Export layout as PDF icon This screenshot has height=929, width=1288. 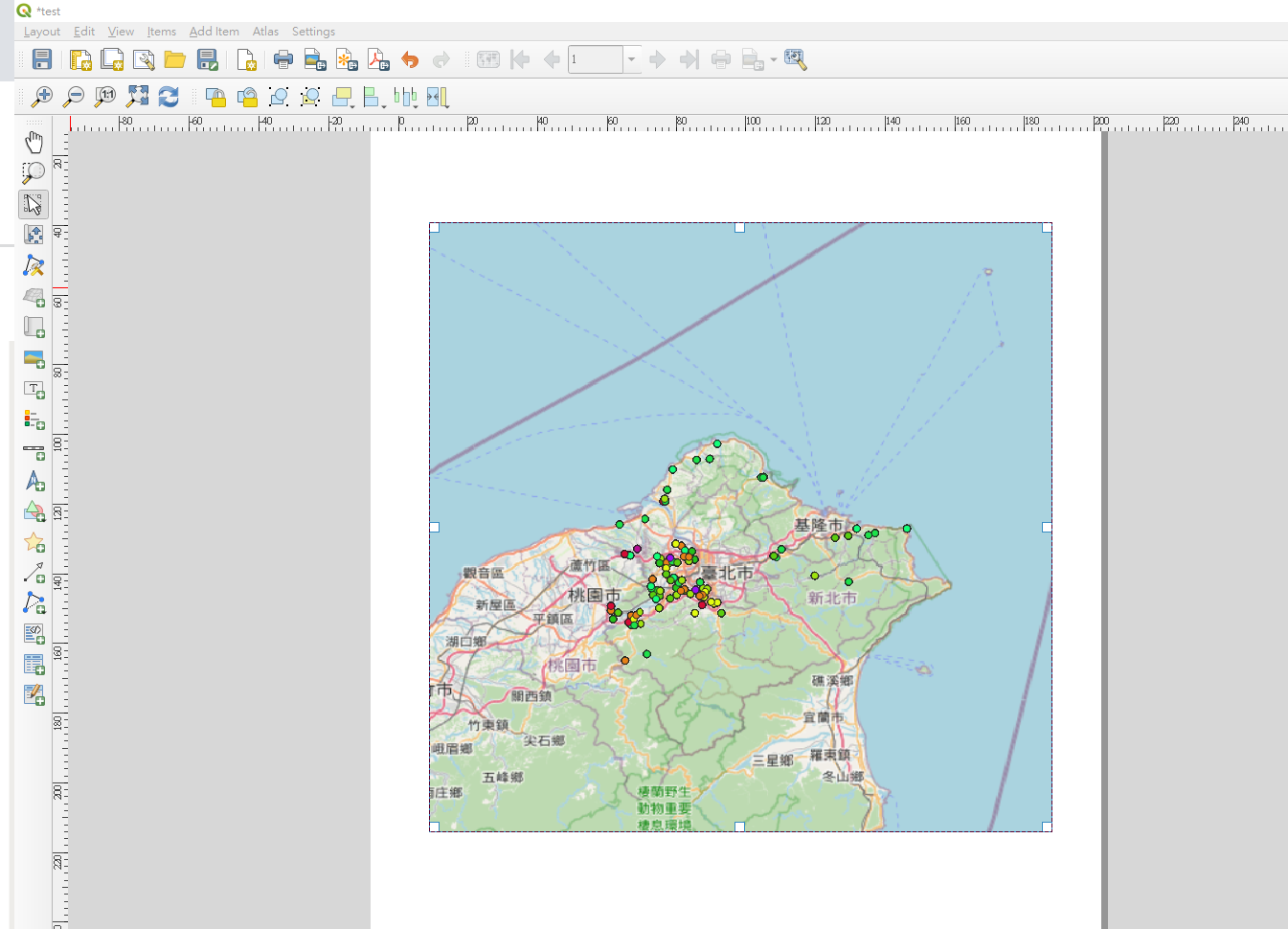tap(378, 59)
